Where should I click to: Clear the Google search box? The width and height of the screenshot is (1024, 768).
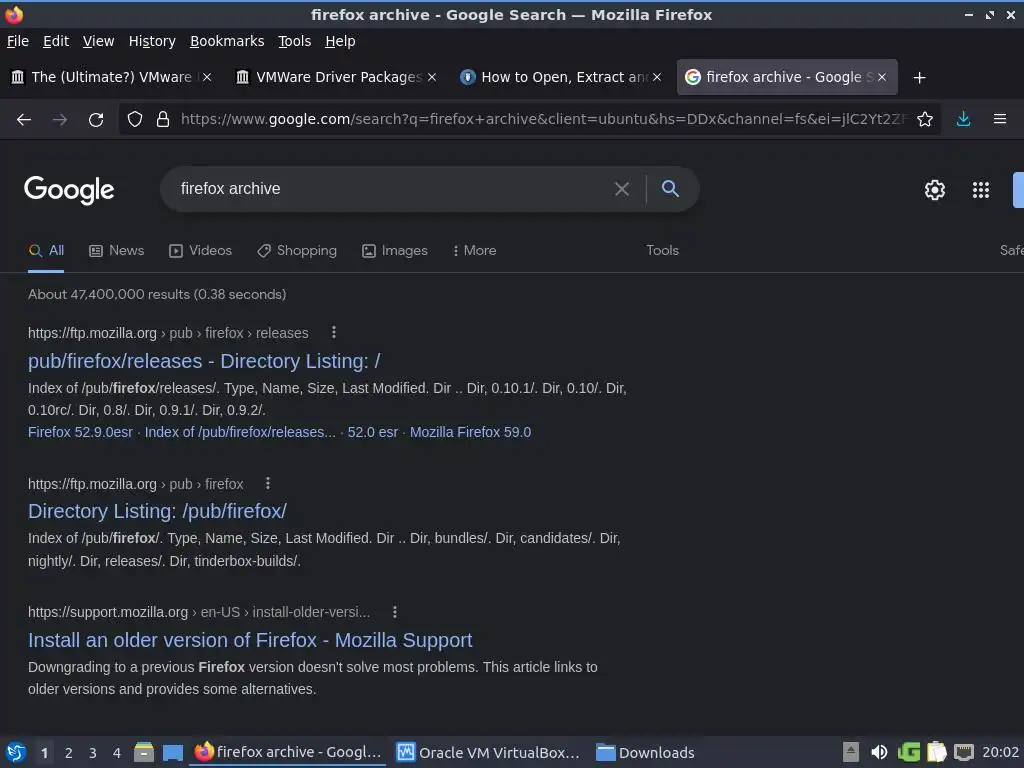click(x=622, y=189)
